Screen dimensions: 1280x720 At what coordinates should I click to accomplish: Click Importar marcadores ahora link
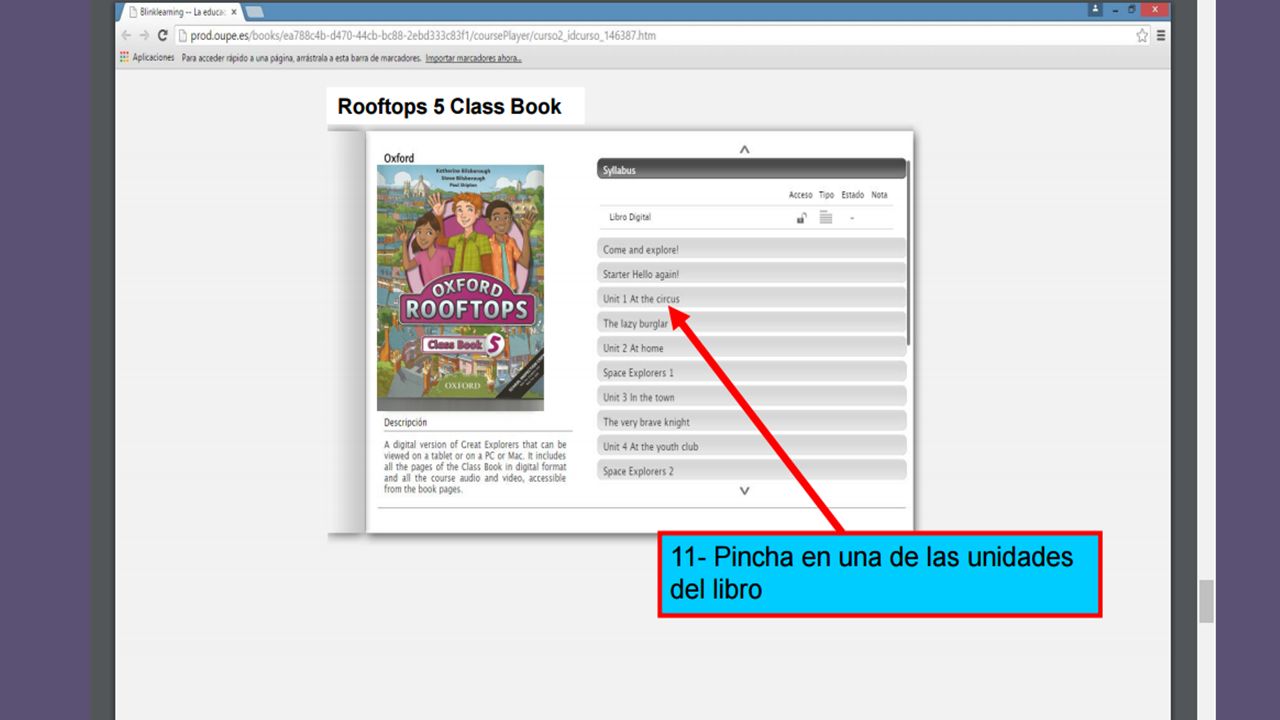tap(473, 58)
